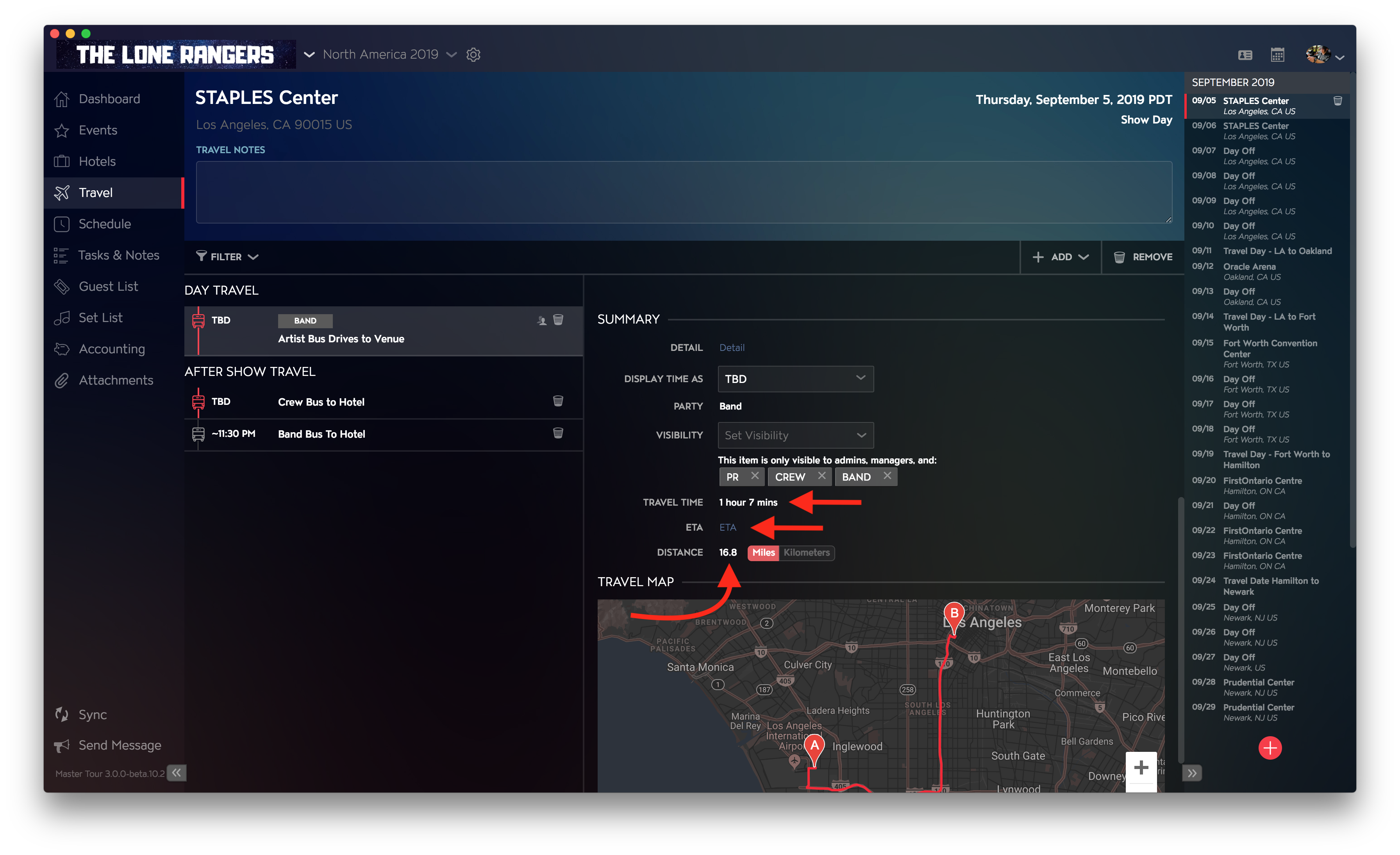Click bus icon for Crew Bus to Hotel
The image size is (1400, 855).
tap(198, 402)
